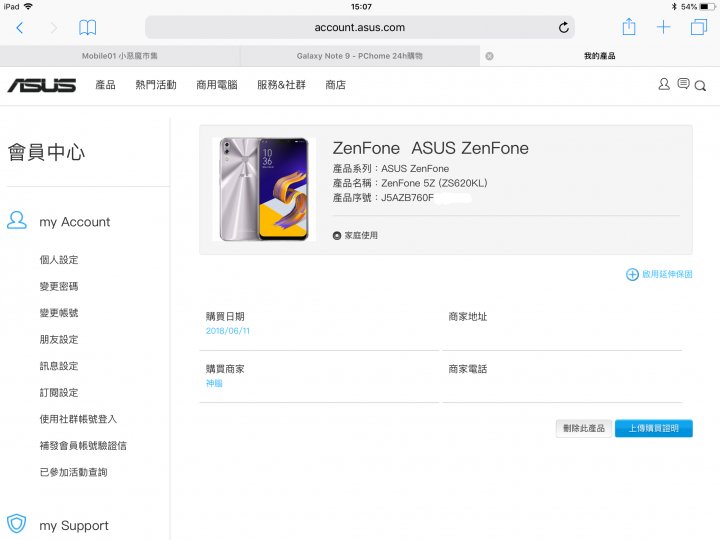Open the 熱門活動 menu
Image resolution: width=720 pixels, height=540 pixels.
pos(156,85)
